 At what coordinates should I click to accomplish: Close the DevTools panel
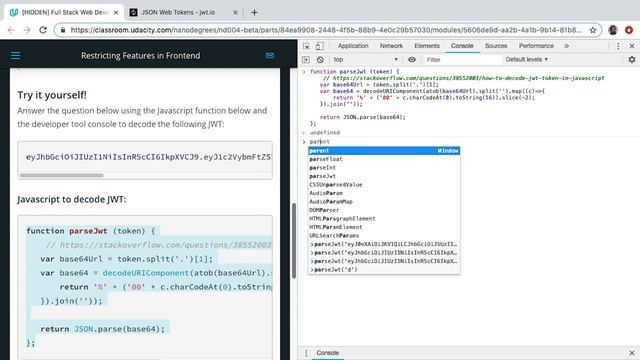[x=632, y=46]
